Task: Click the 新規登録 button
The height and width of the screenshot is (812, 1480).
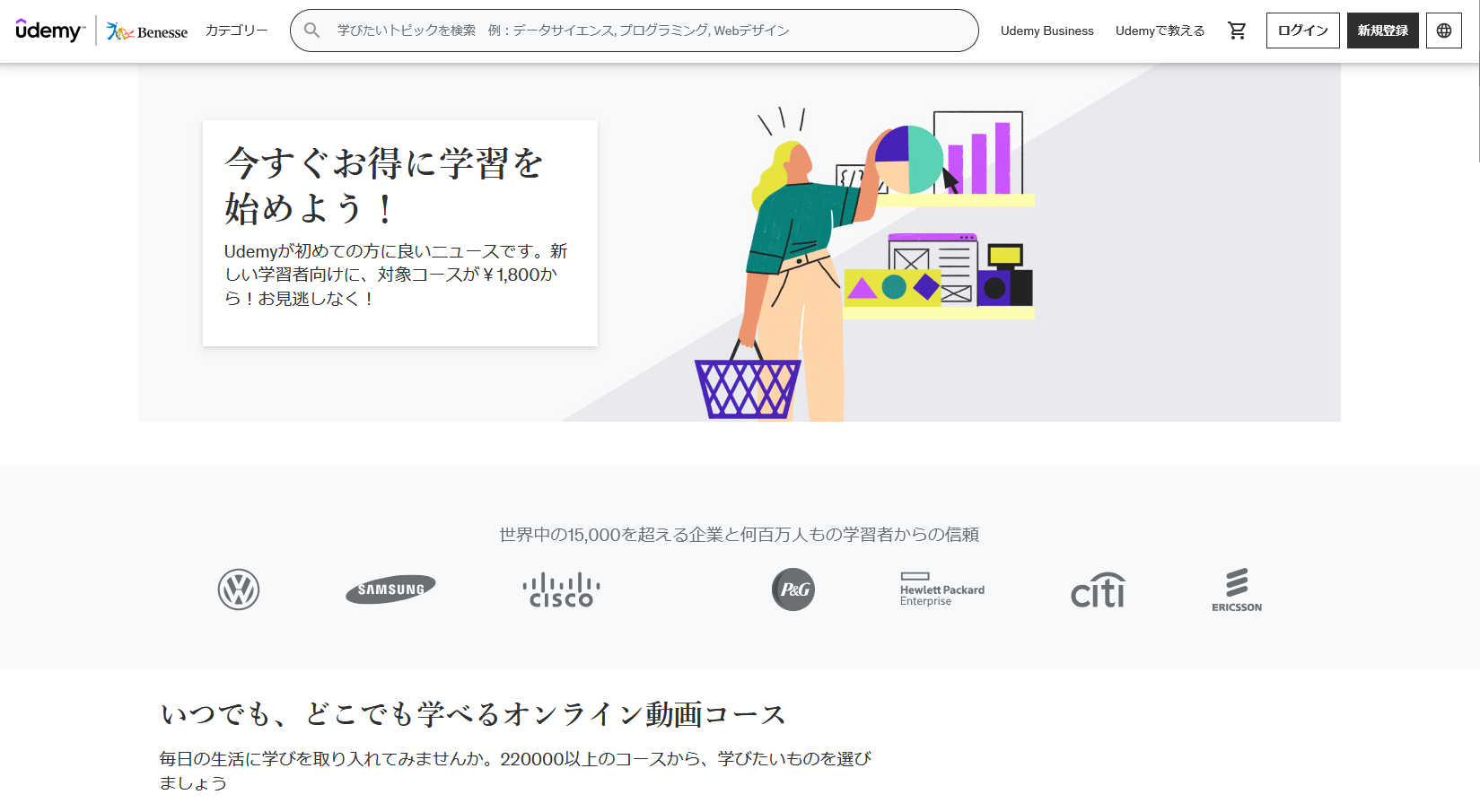Action: pos(1383,31)
